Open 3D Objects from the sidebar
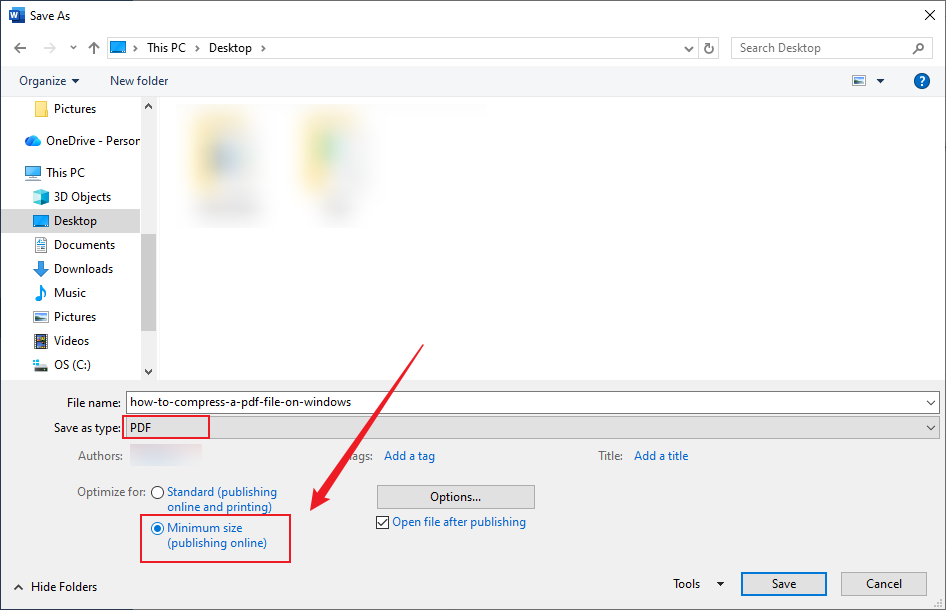This screenshot has width=946, height=610. [80, 196]
